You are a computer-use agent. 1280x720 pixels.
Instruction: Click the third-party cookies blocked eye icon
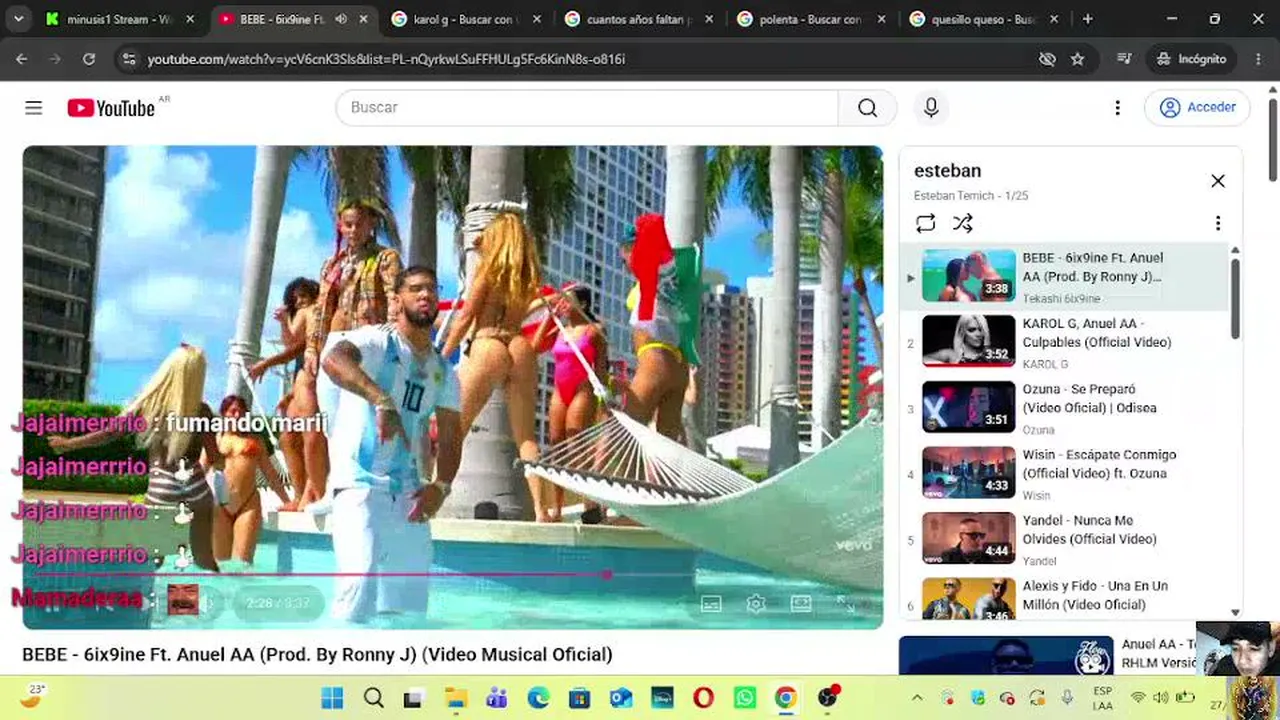click(x=1047, y=59)
